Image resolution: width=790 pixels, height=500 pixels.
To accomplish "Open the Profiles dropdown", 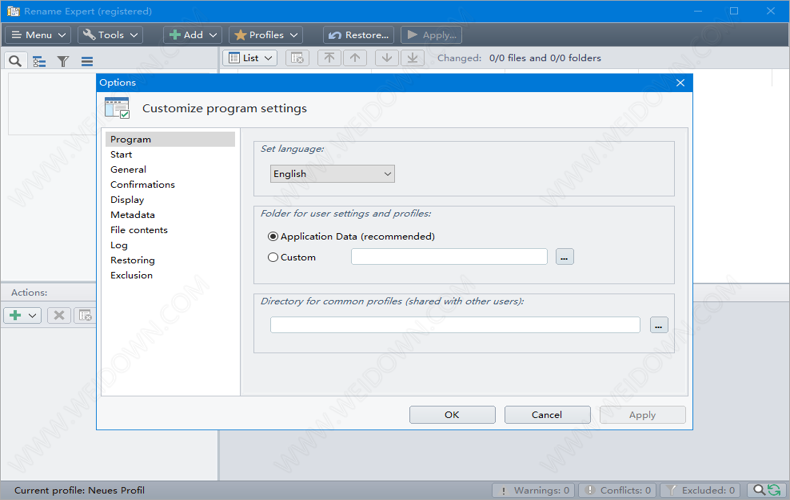I will click(266, 35).
